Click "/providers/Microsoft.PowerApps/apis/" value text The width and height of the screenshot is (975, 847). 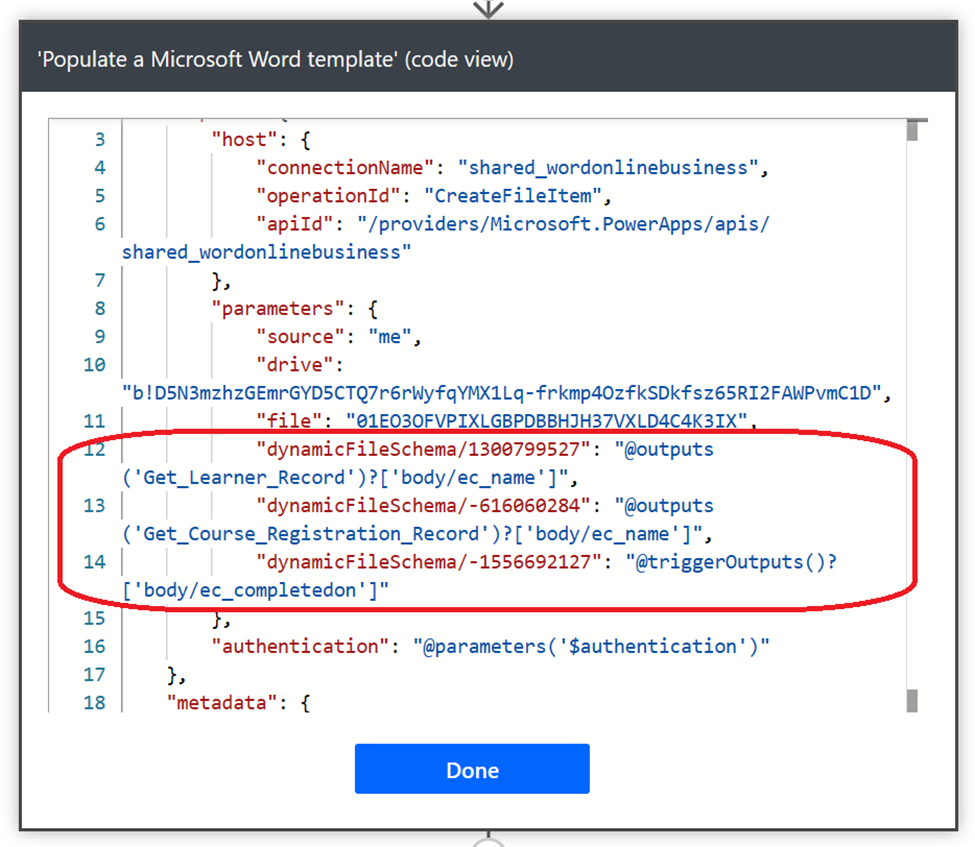click(x=563, y=224)
